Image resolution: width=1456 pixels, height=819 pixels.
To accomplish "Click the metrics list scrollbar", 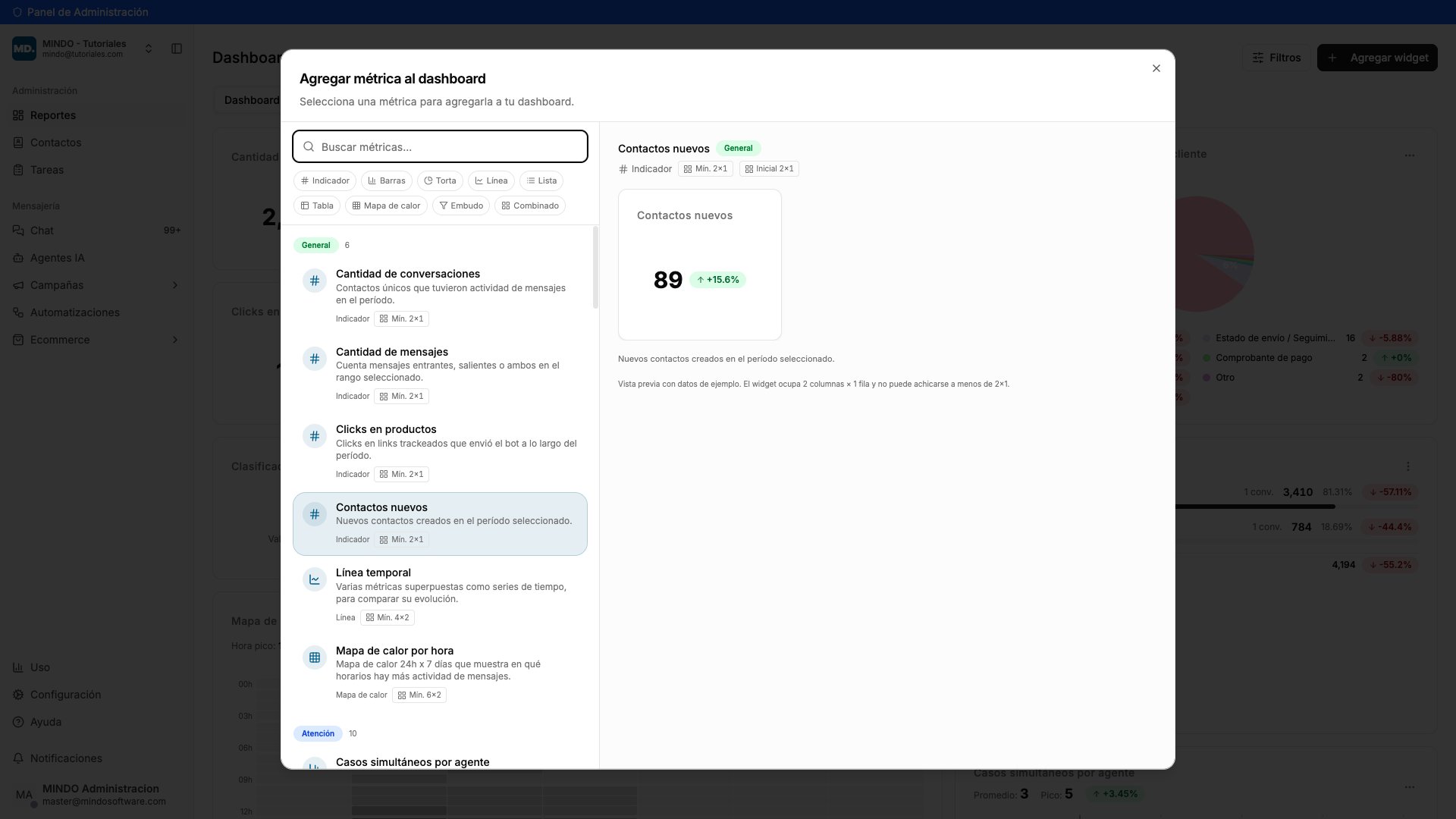I will [x=595, y=267].
